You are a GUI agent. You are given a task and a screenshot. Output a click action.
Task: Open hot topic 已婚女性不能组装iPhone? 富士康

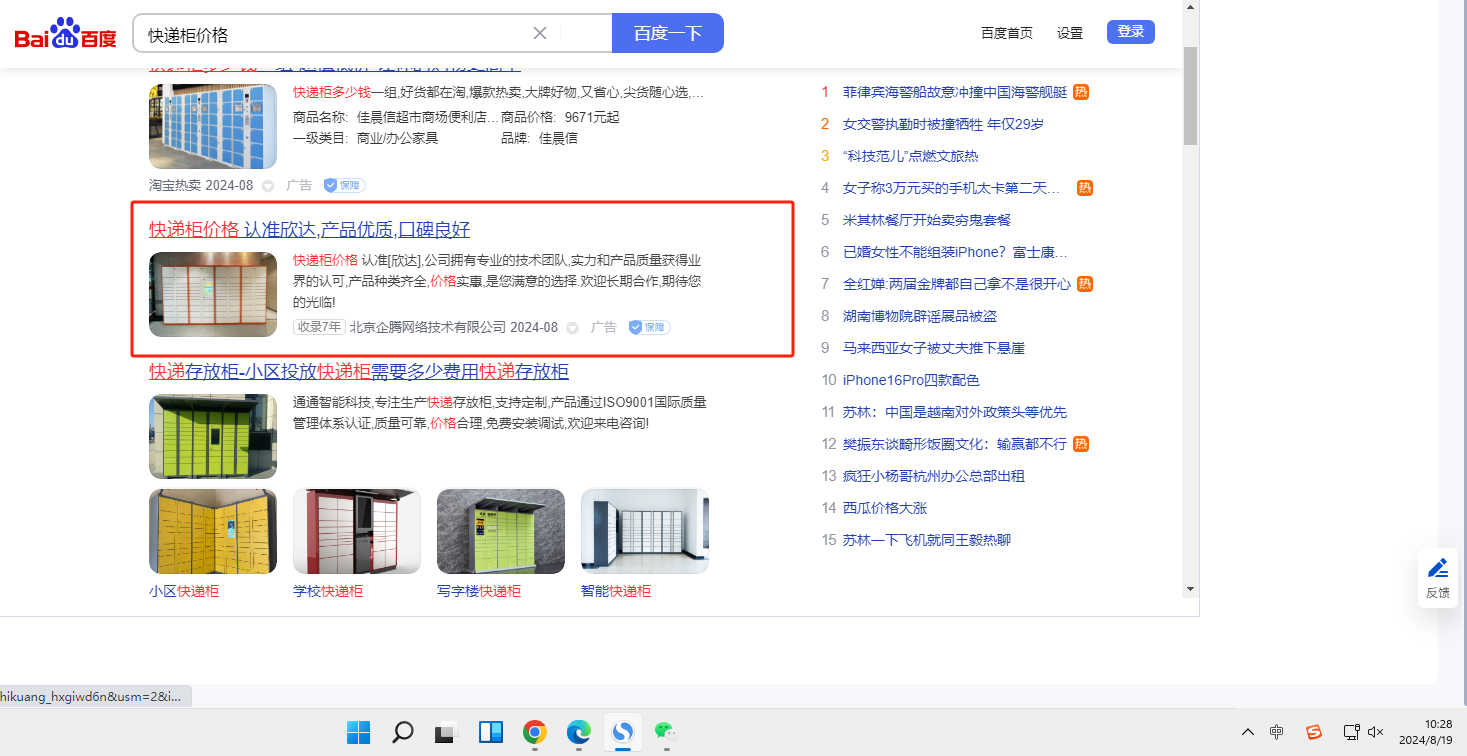955,252
